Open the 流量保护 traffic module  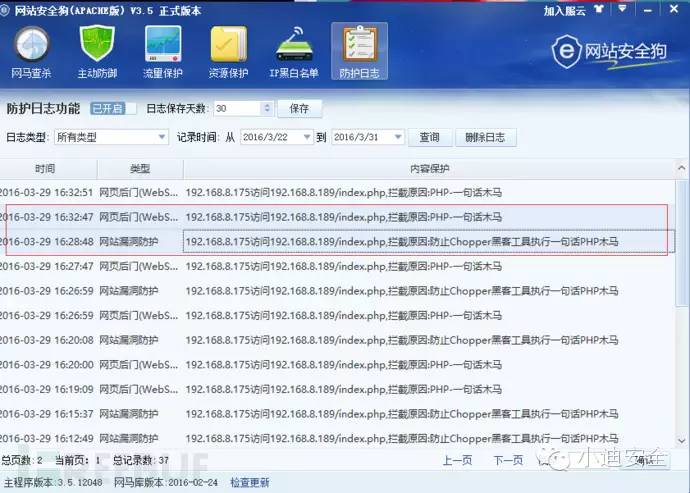pos(163,53)
